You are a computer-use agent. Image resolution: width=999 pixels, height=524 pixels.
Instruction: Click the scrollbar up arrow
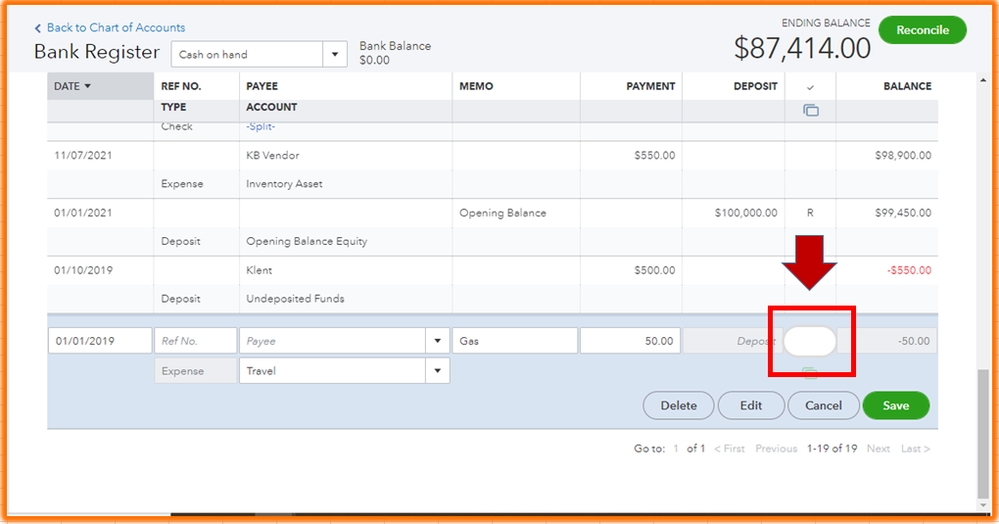982,80
